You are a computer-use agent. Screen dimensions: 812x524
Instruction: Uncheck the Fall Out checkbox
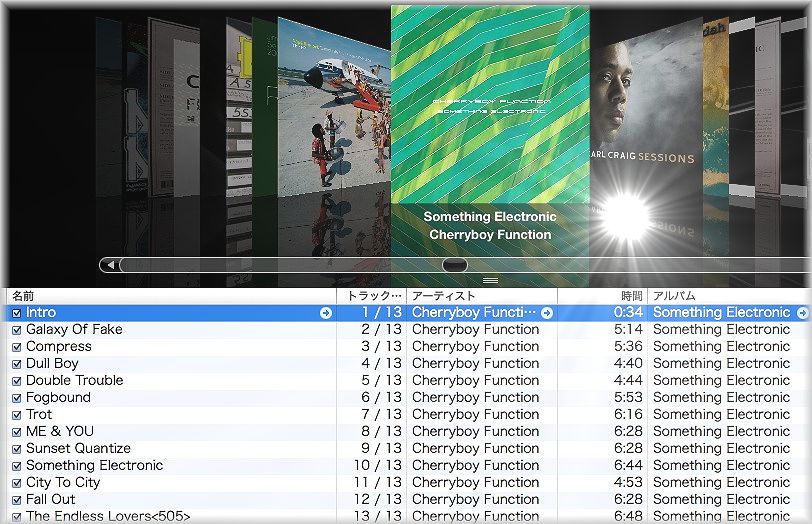tap(17, 501)
